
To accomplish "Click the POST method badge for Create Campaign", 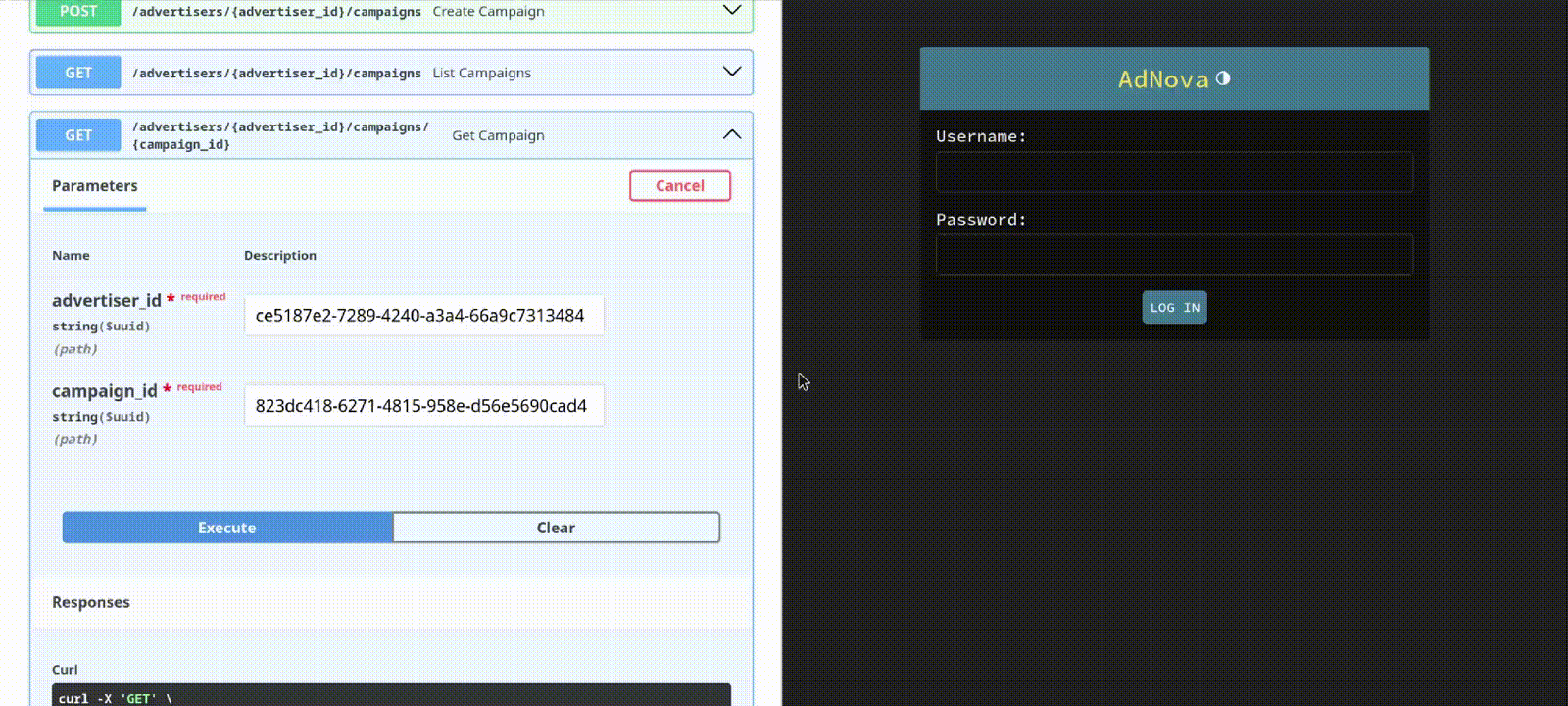I will point(78,12).
